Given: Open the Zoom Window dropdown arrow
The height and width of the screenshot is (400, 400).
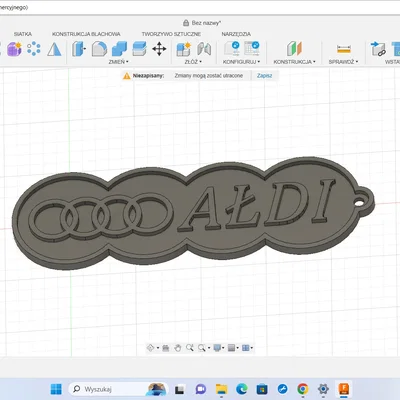Looking at the screenshot, I should tap(209, 348).
